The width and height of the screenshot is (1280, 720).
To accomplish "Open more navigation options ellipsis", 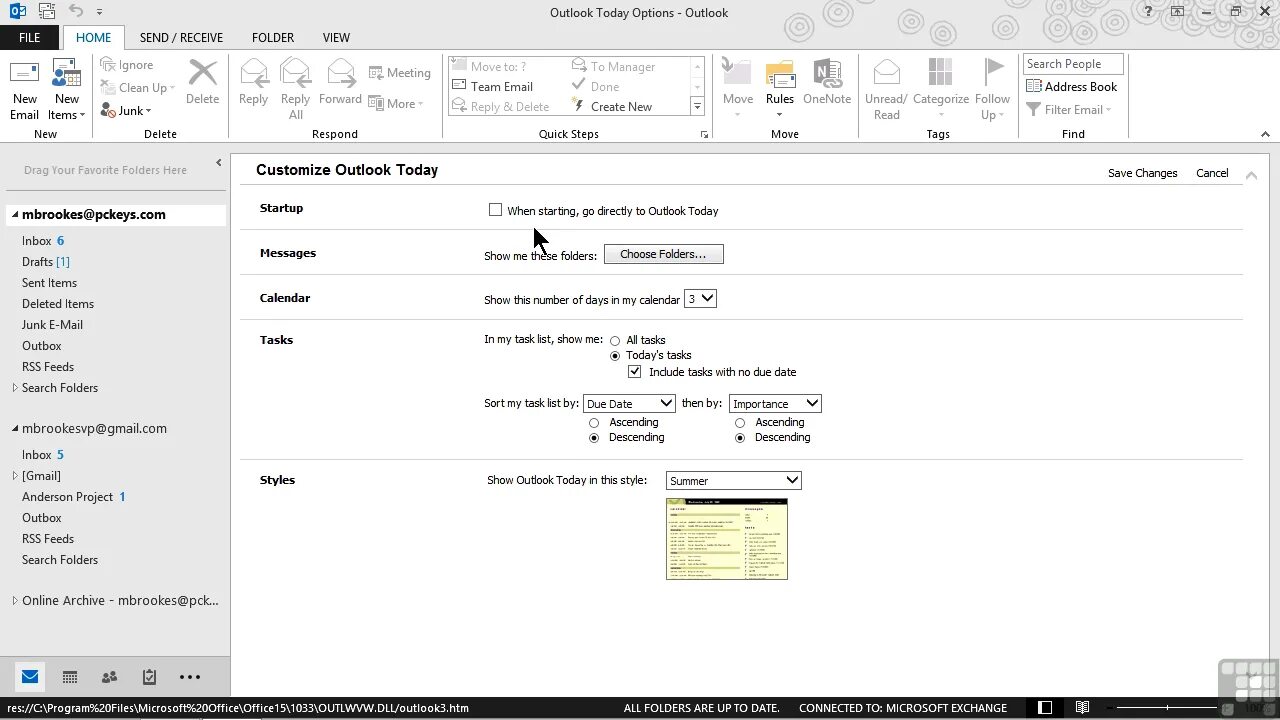I will (x=190, y=677).
